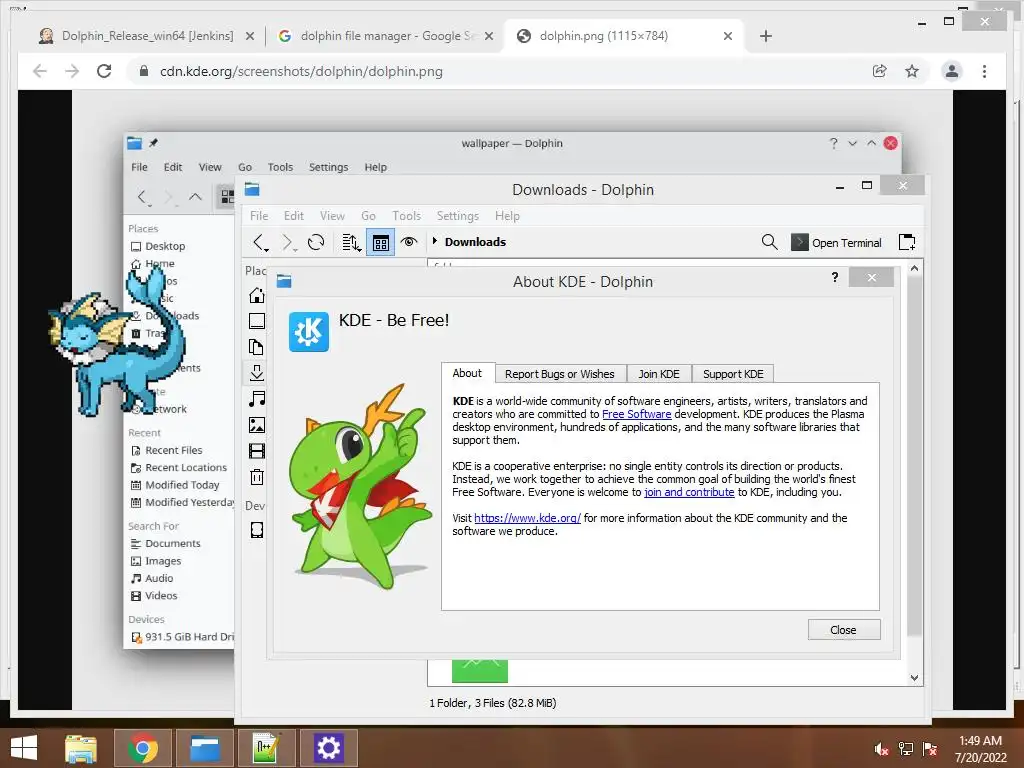1024x768 pixels.
Task: Click the question mark help button in About KDE
Action: click(835, 277)
